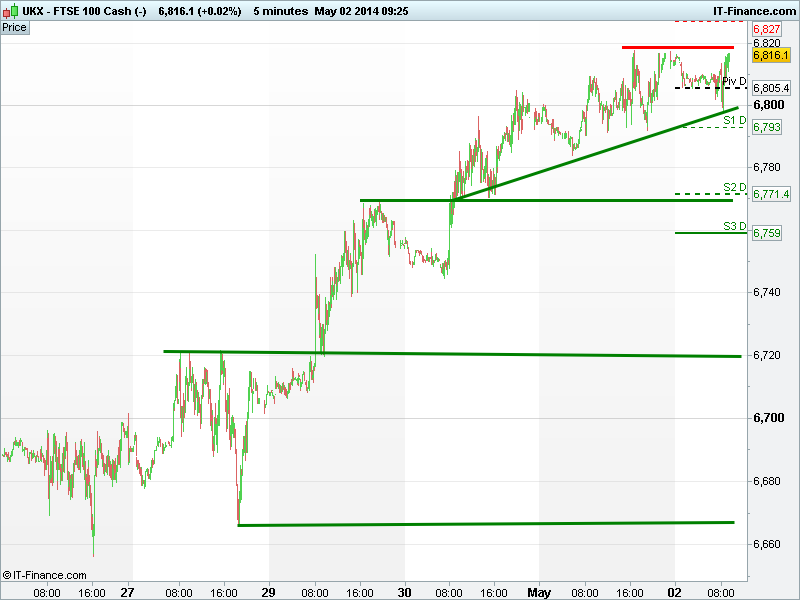Select the rising green diagonal trendline
Viewport: 800px width, 600px height.
pyautogui.click(x=597, y=153)
